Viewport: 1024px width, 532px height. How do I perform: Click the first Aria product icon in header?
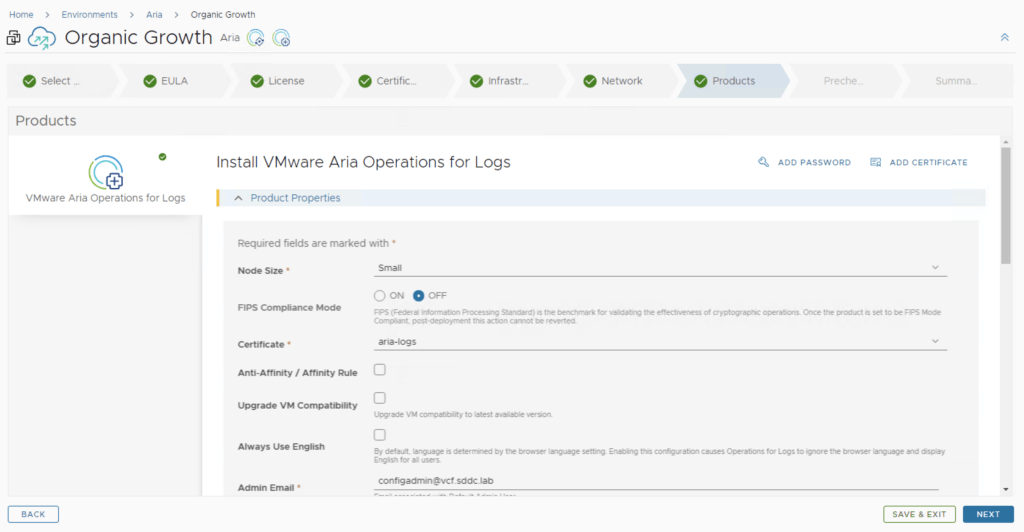coord(256,38)
